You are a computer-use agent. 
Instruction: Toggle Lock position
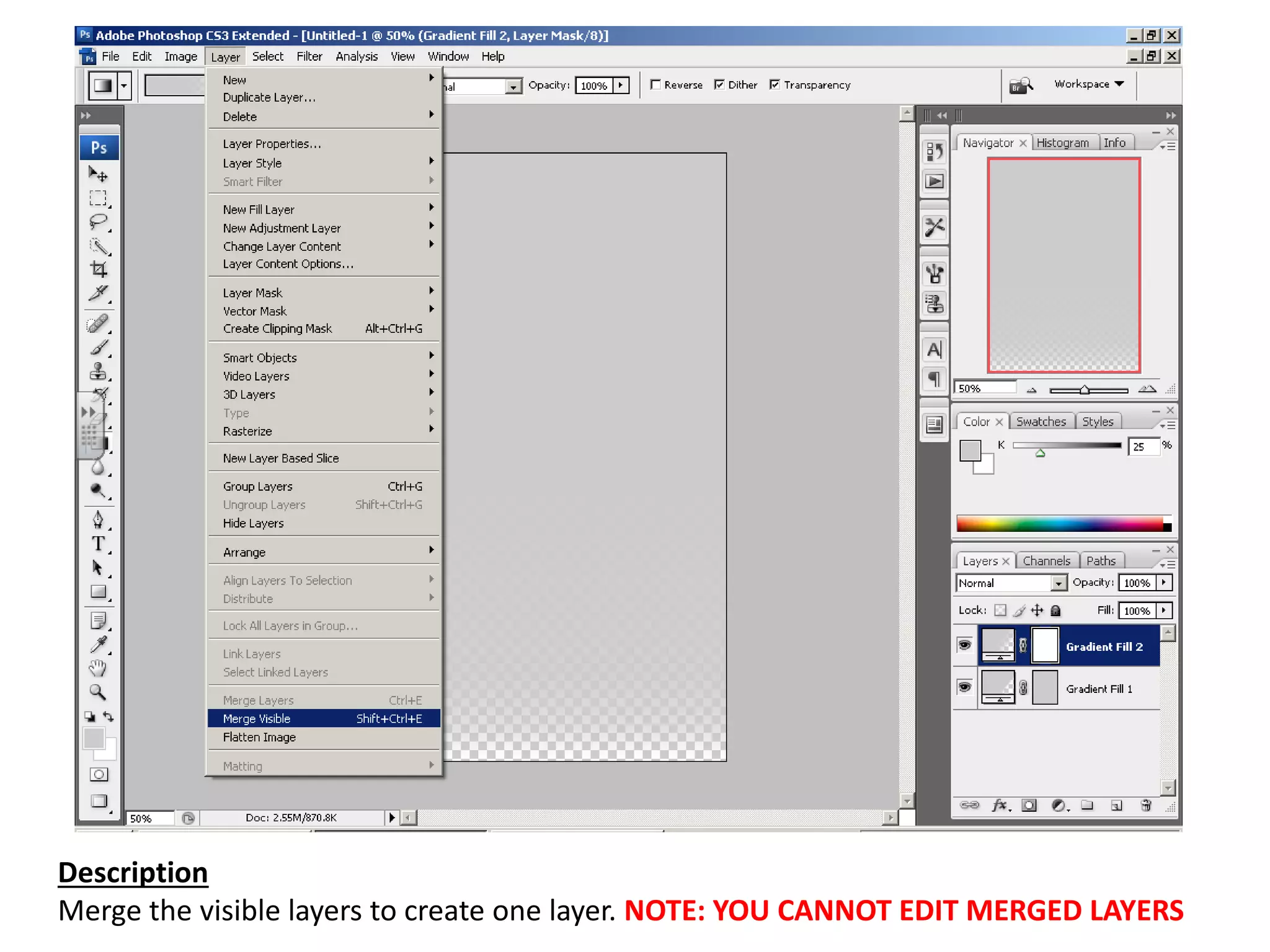tap(1037, 610)
